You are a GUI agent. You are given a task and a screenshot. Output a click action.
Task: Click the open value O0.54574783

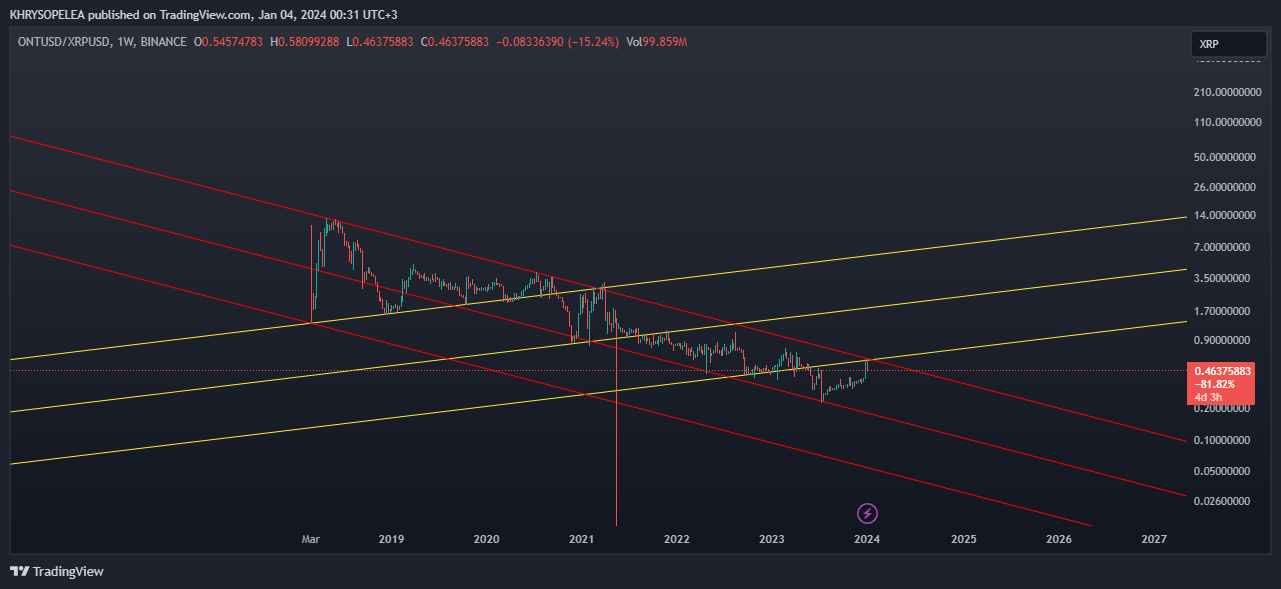click(229, 42)
